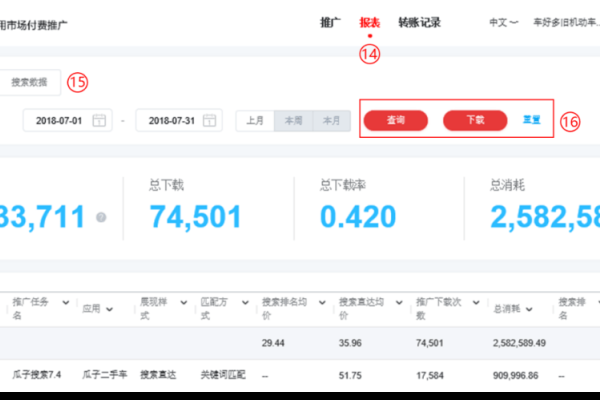This screenshot has height=400, width=600.
Task: Click the 瓜子二手车 app cell
Action: pyautogui.click(x=104, y=375)
